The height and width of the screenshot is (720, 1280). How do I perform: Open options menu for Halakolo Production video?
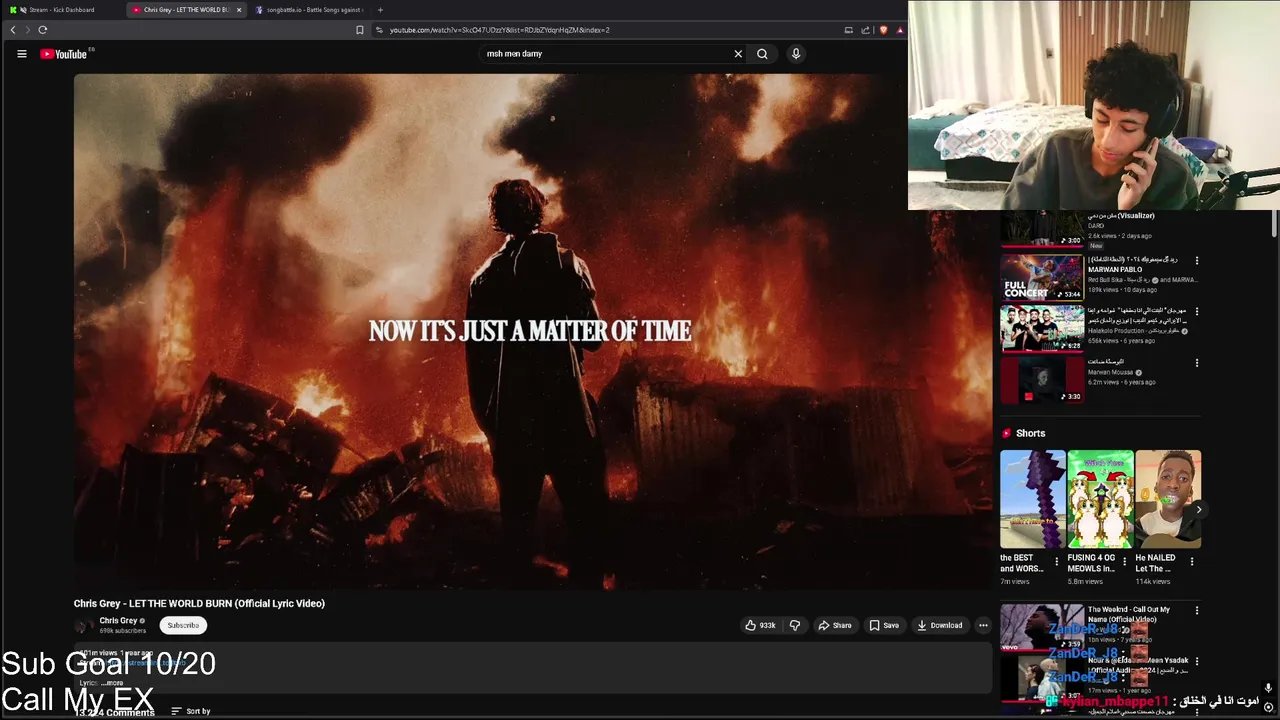pyautogui.click(x=1196, y=311)
